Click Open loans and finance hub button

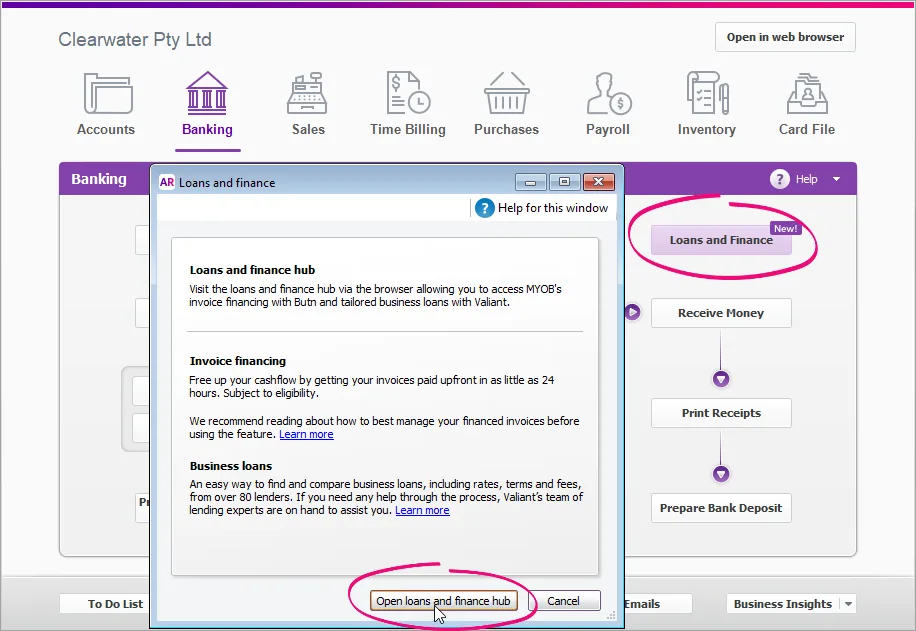pyautogui.click(x=443, y=601)
